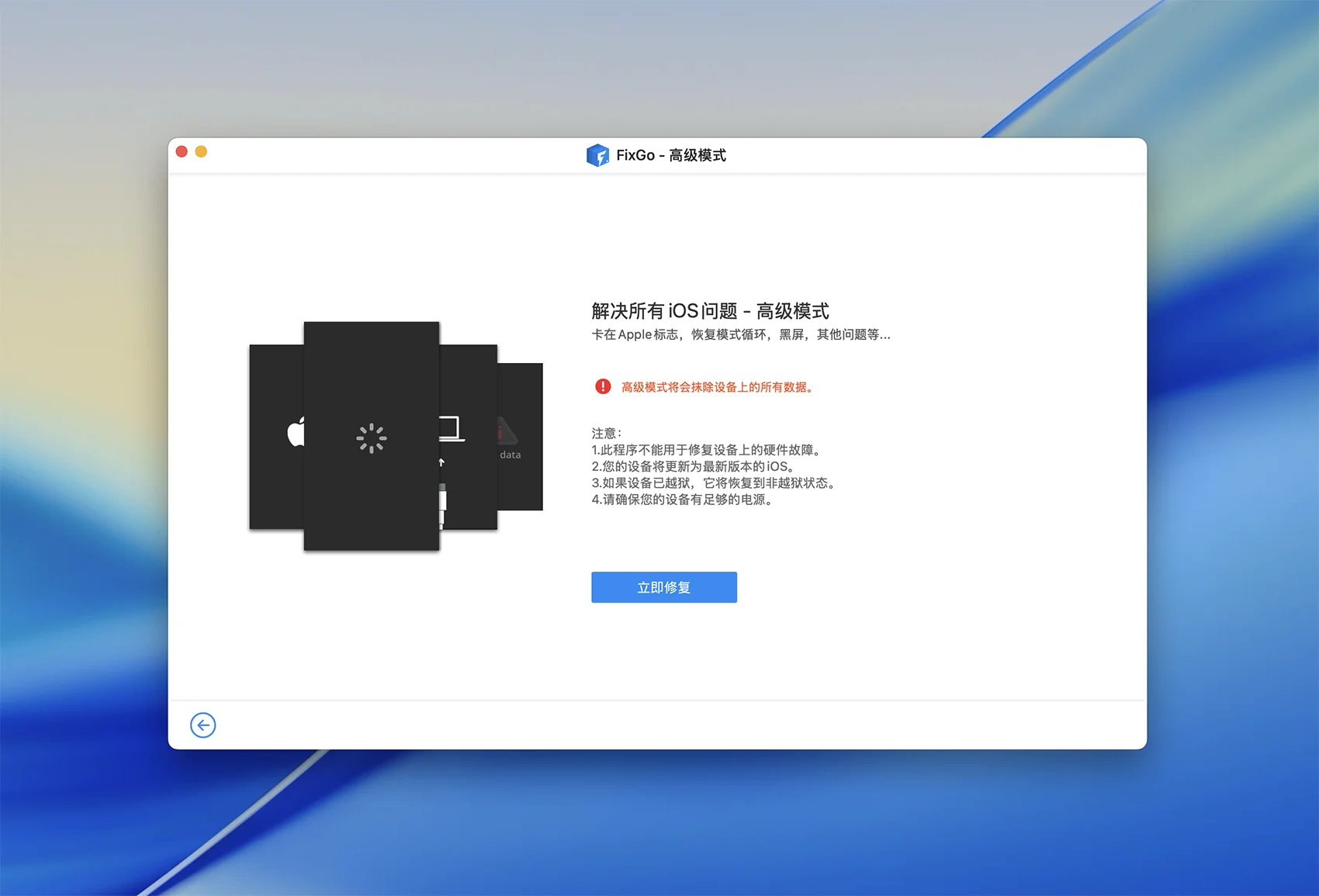Image resolution: width=1319 pixels, height=896 pixels.
Task: Click the red data erase warning text
Action: [718, 387]
